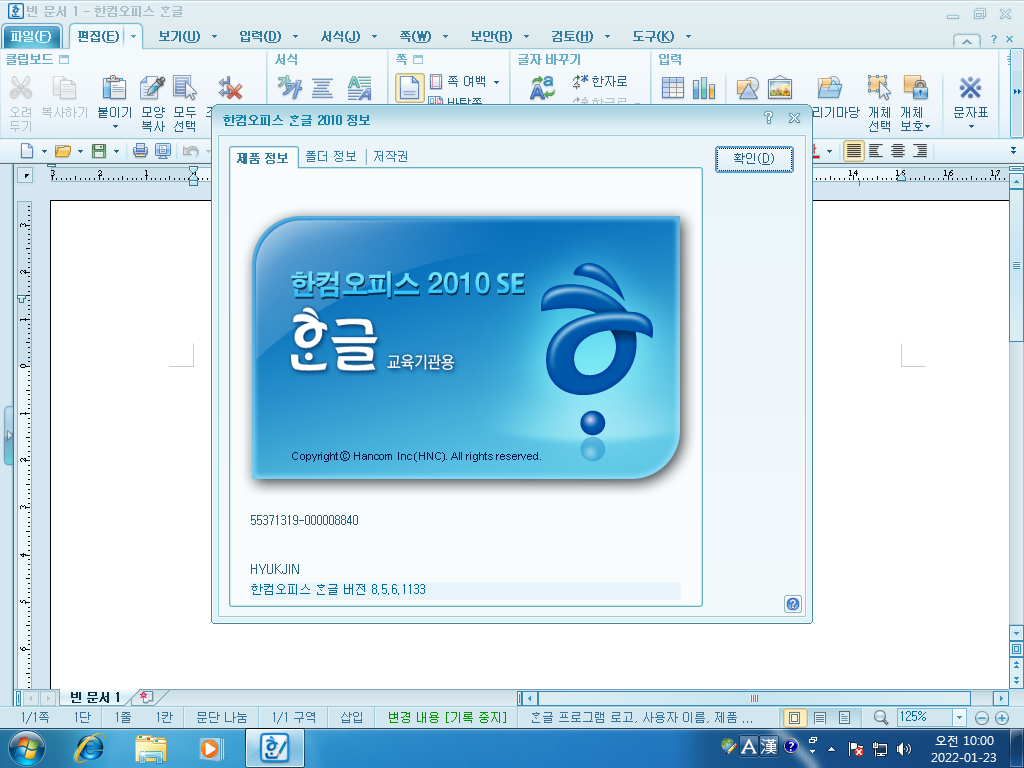The height and width of the screenshot is (768, 1024).
Task: Click the zoom magnifier in status bar
Action: click(881, 718)
